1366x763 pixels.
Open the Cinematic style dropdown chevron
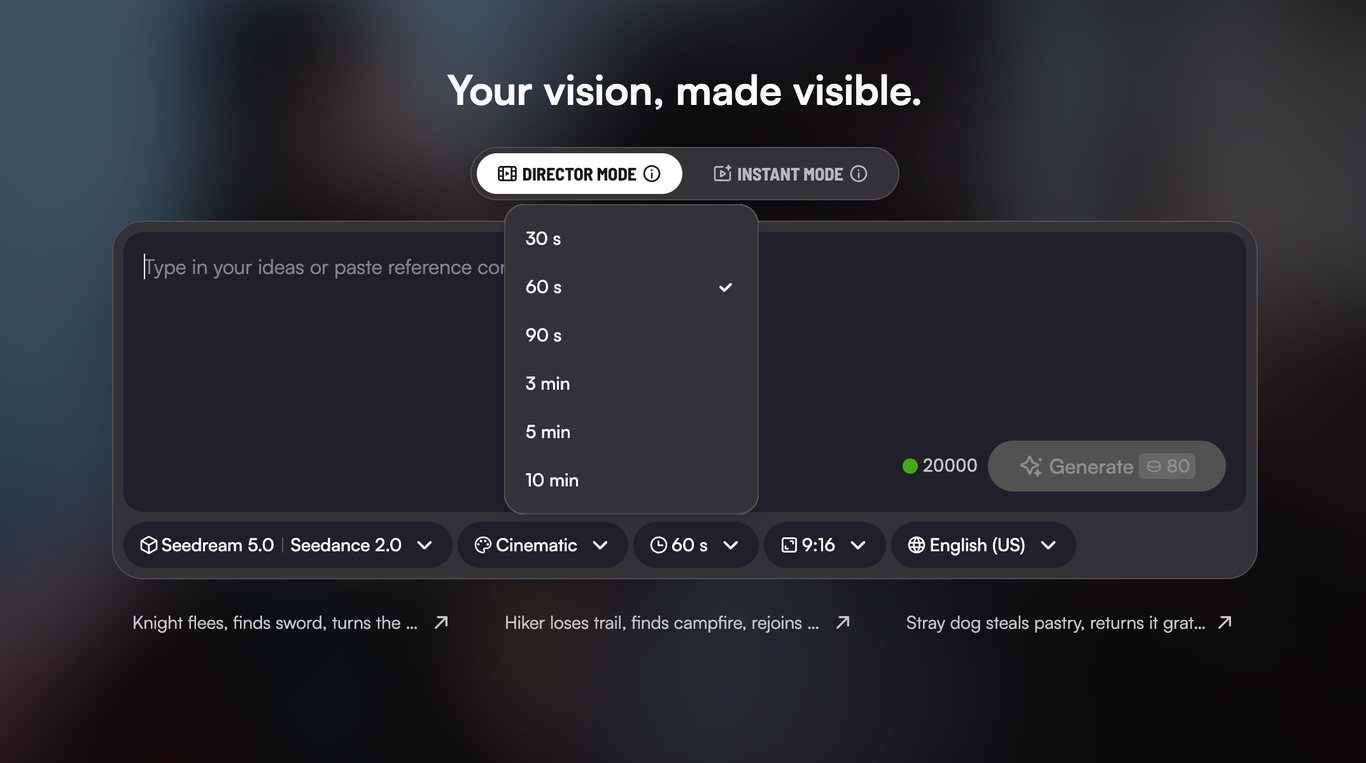[600, 545]
